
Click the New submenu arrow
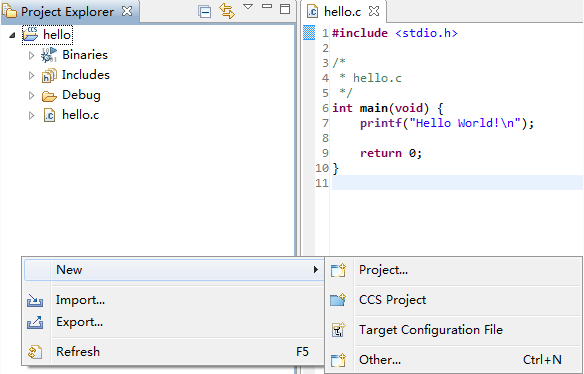316,269
